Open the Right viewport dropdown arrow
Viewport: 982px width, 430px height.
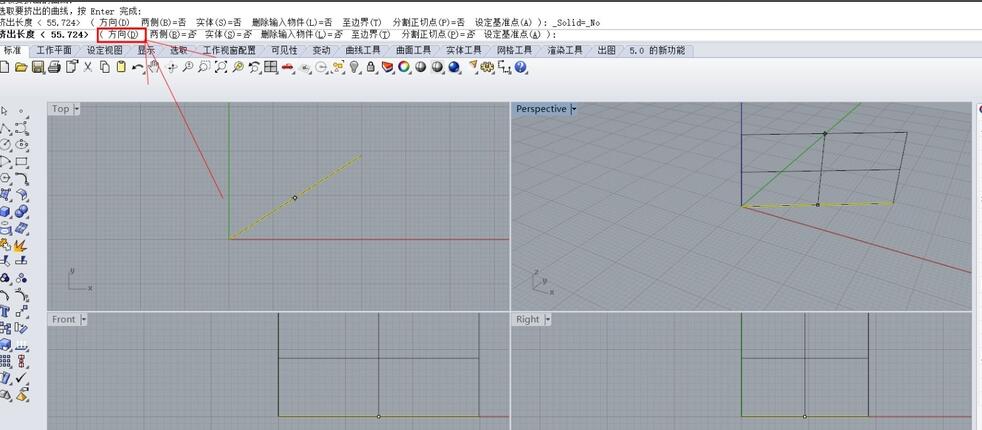click(x=547, y=319)
